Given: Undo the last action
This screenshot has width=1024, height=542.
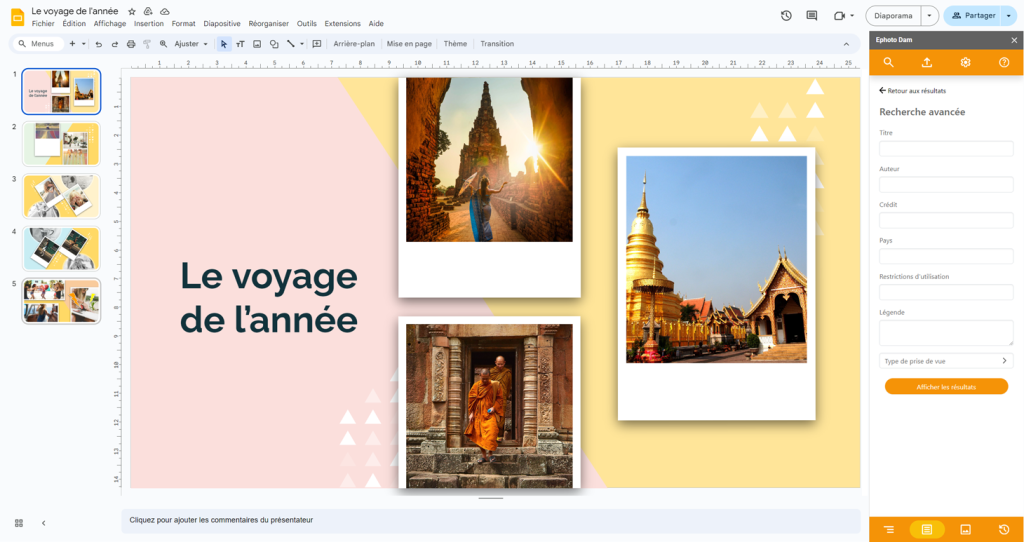Looking at the screenshot, I should 99,44.
